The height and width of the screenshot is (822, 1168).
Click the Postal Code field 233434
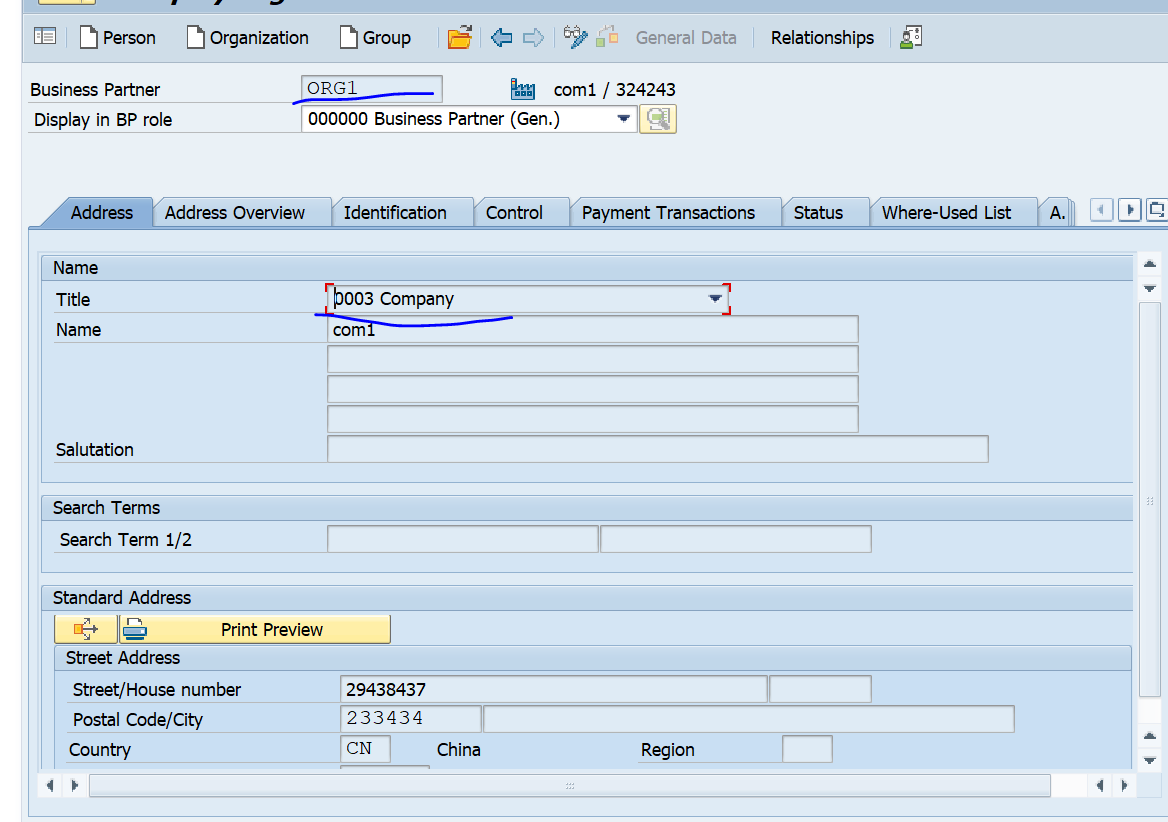[410, 719]
